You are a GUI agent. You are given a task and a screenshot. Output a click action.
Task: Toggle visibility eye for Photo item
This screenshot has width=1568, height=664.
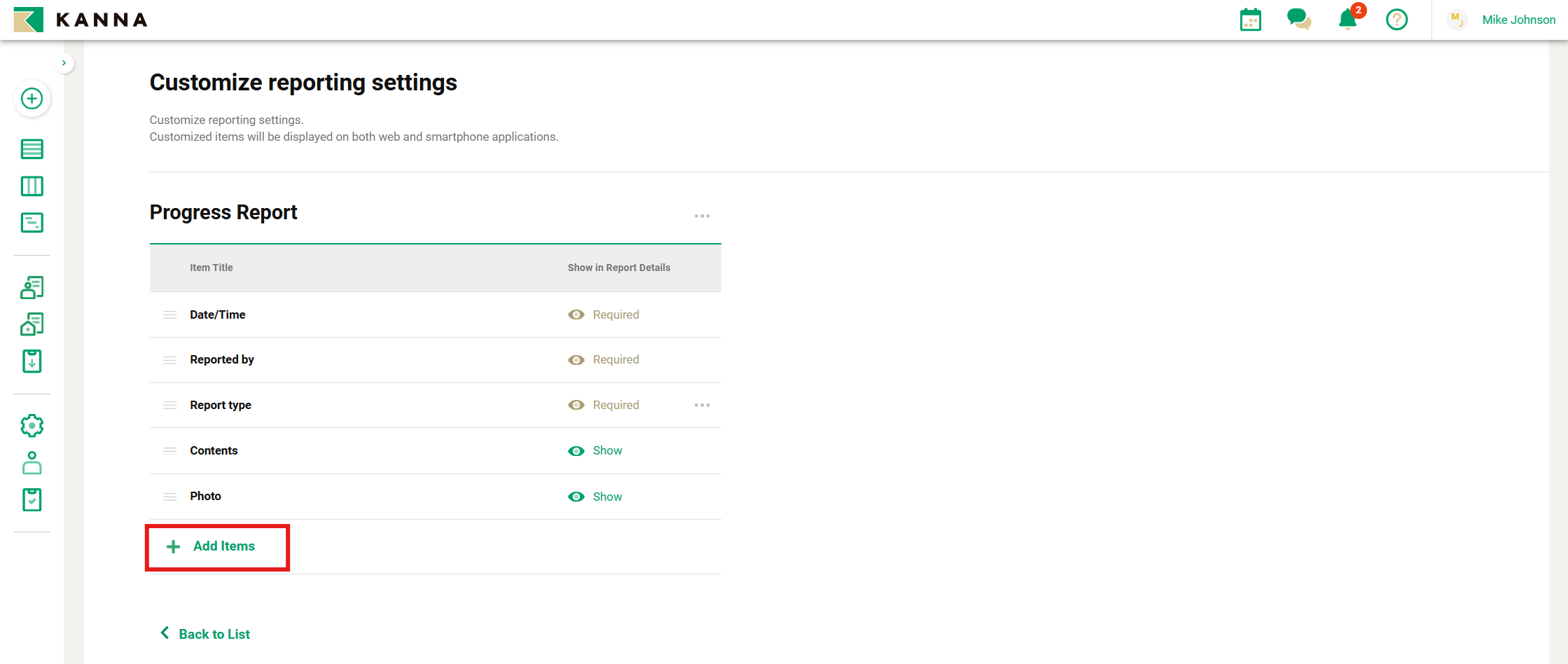point(576,497)
